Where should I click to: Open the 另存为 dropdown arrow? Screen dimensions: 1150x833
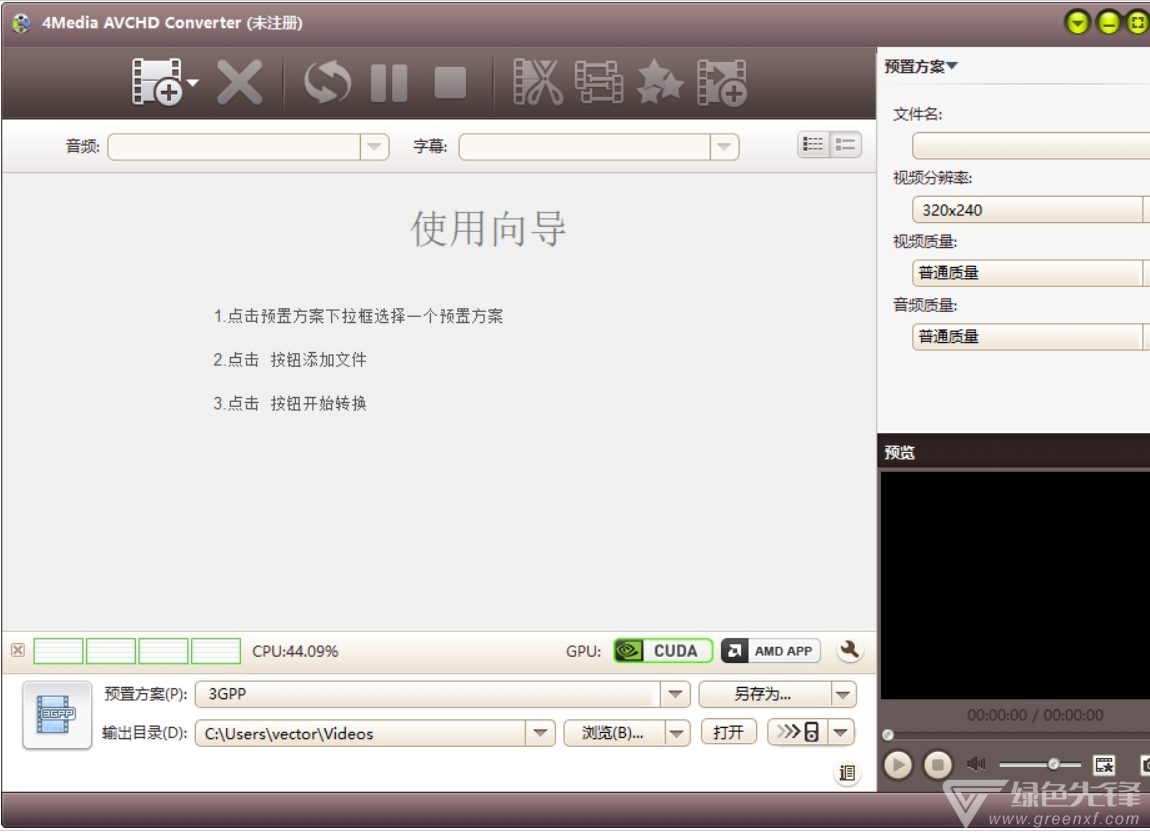(843, 694)
